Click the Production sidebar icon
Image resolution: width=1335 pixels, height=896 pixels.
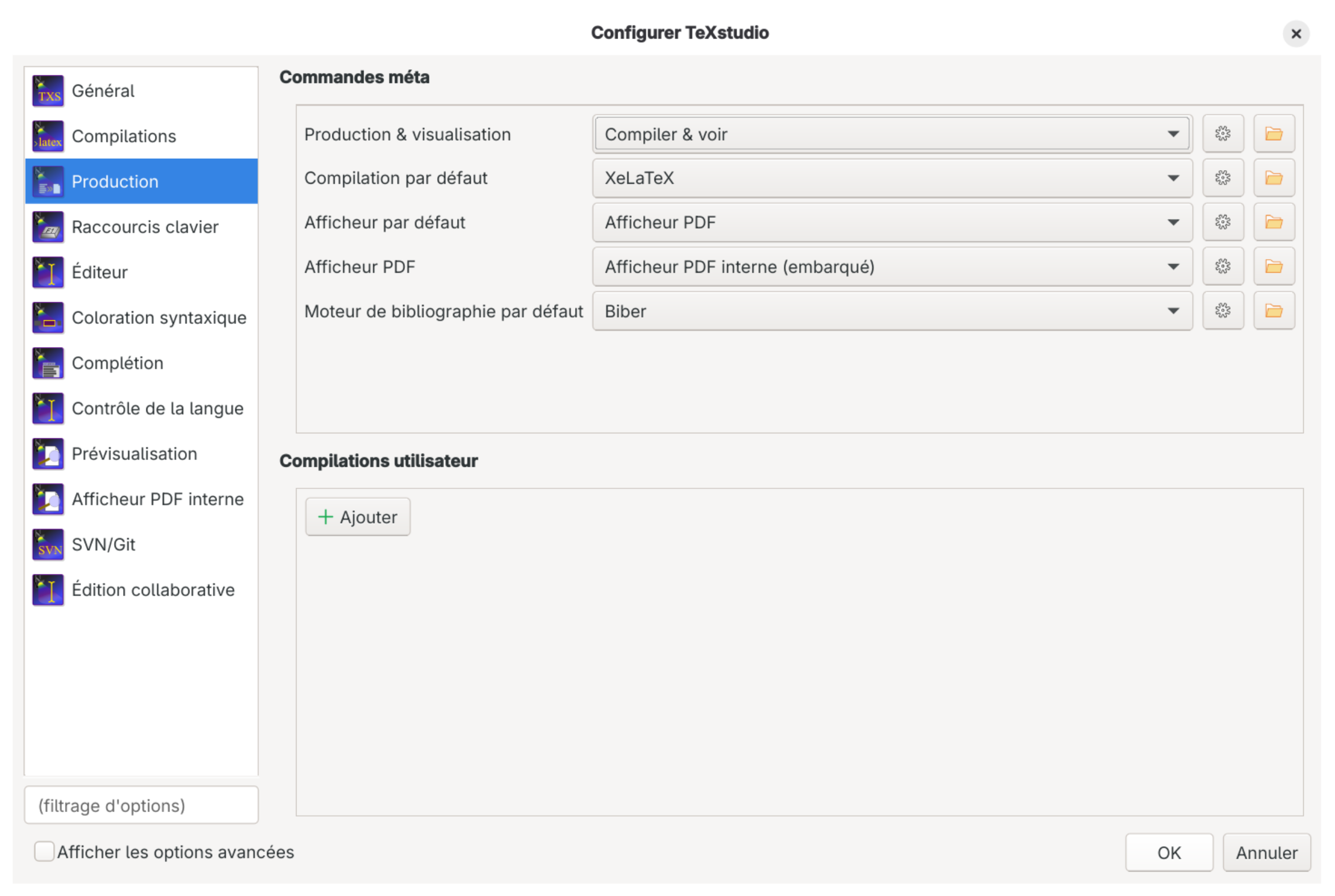pos(48,181)
